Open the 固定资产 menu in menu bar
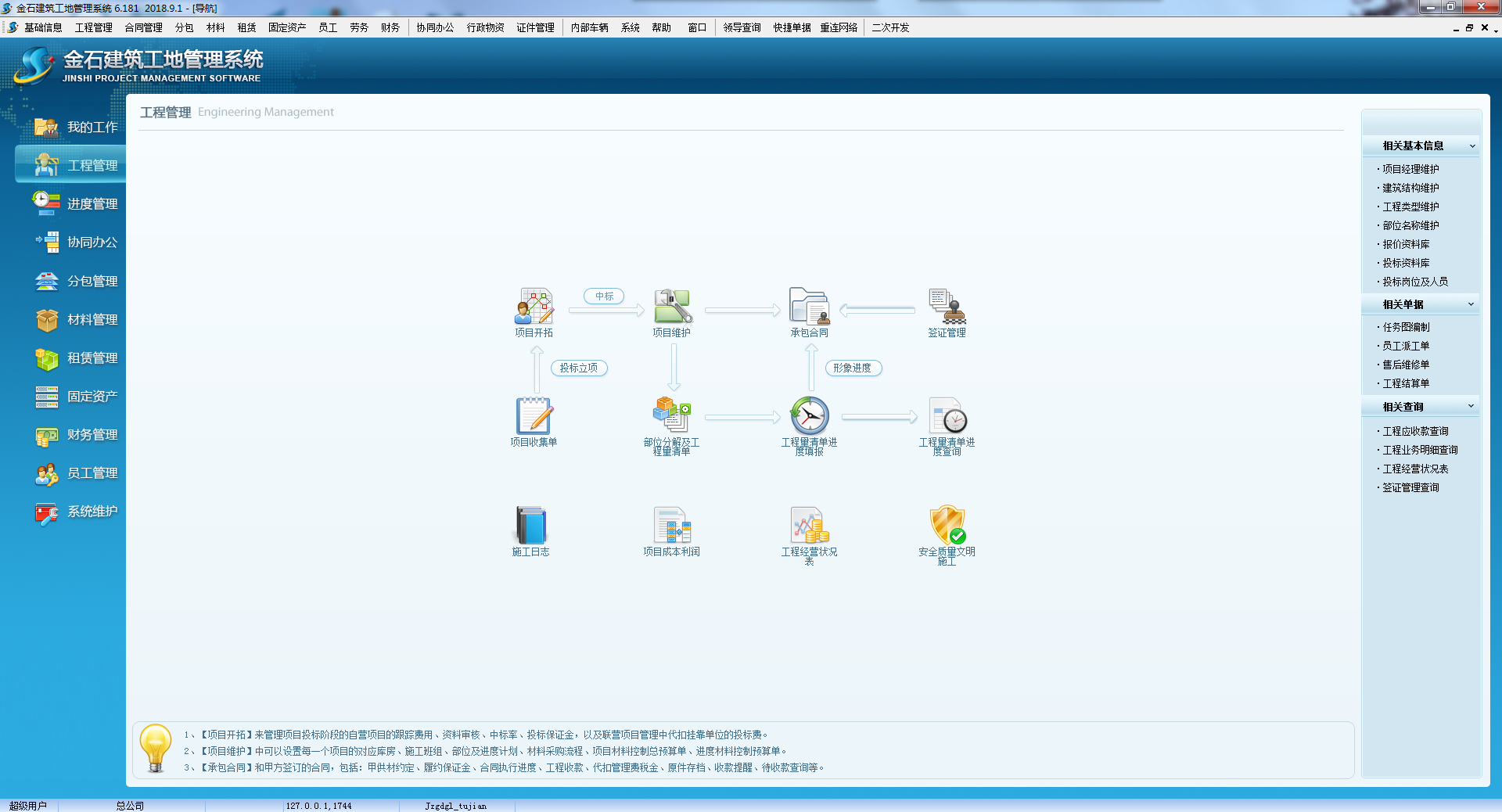This screenshot has height=812, width=1502. point(287,27)
